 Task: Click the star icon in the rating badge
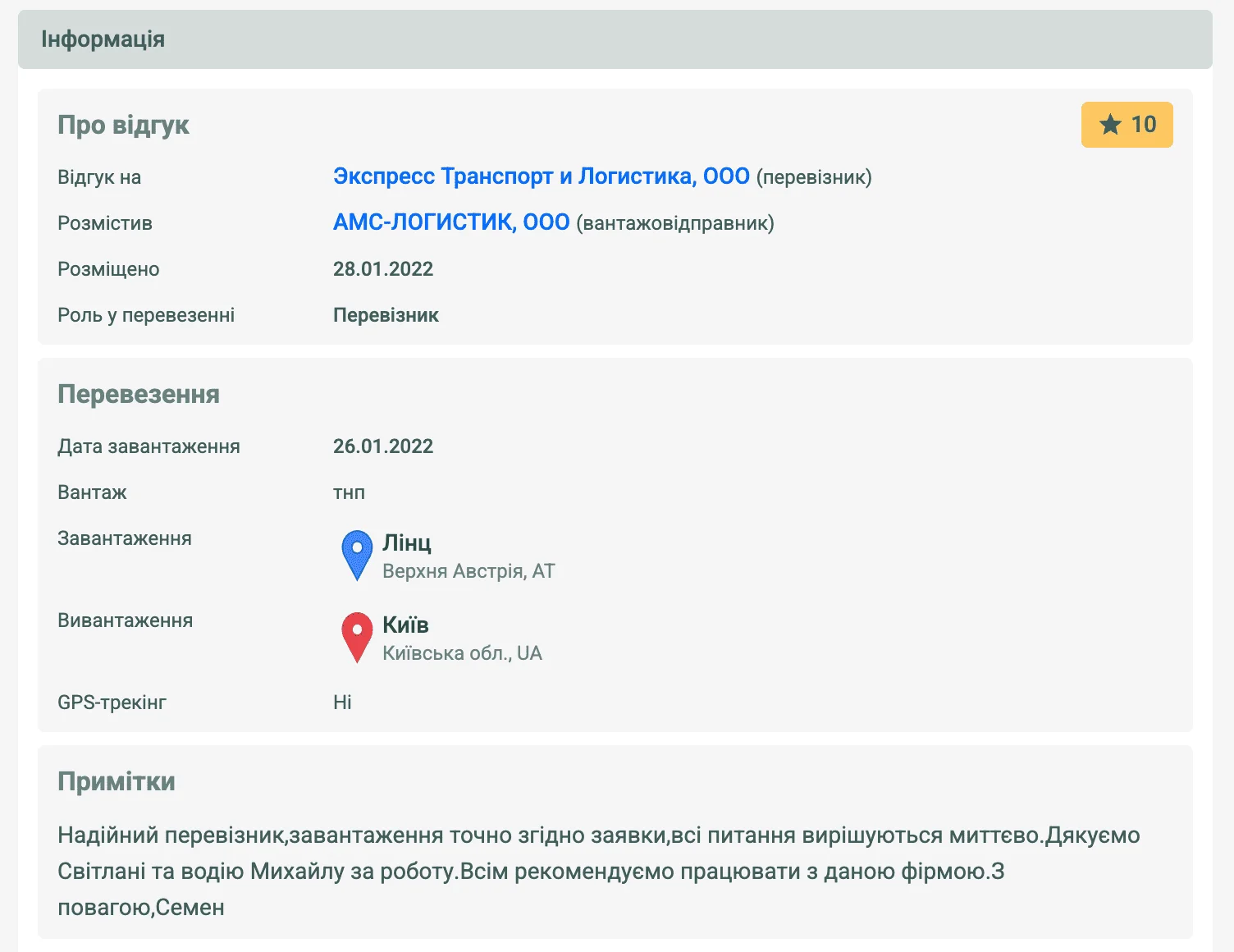[1109, 125]
